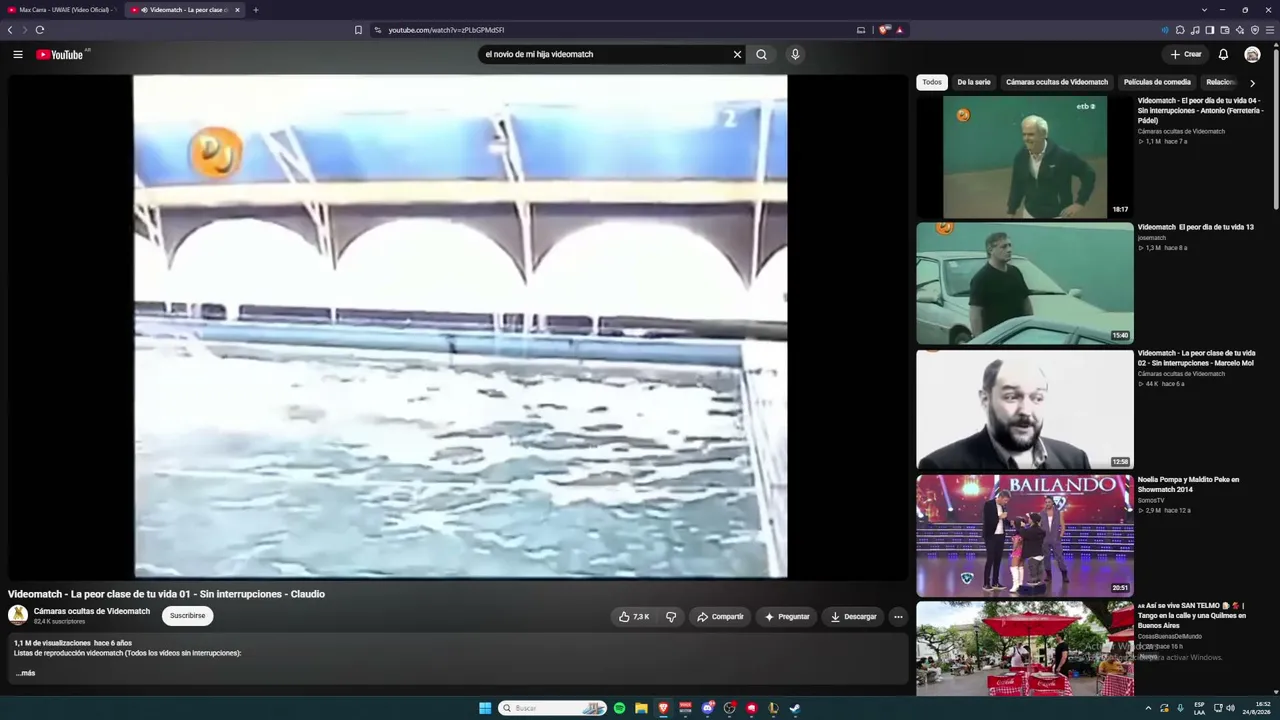Go back with the browser back arrow

point(10,30)
